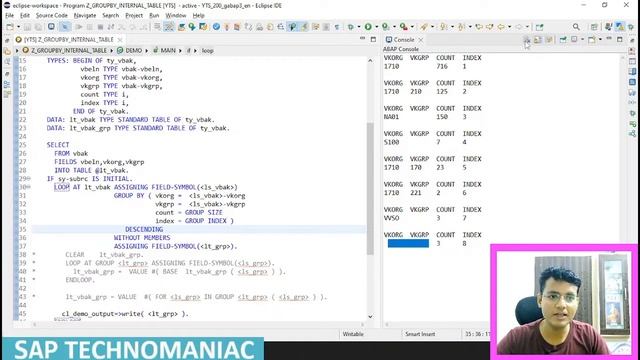Click the Coverage run icon
The width and height of the screenshot is (640, 360).
click(386, 27)
